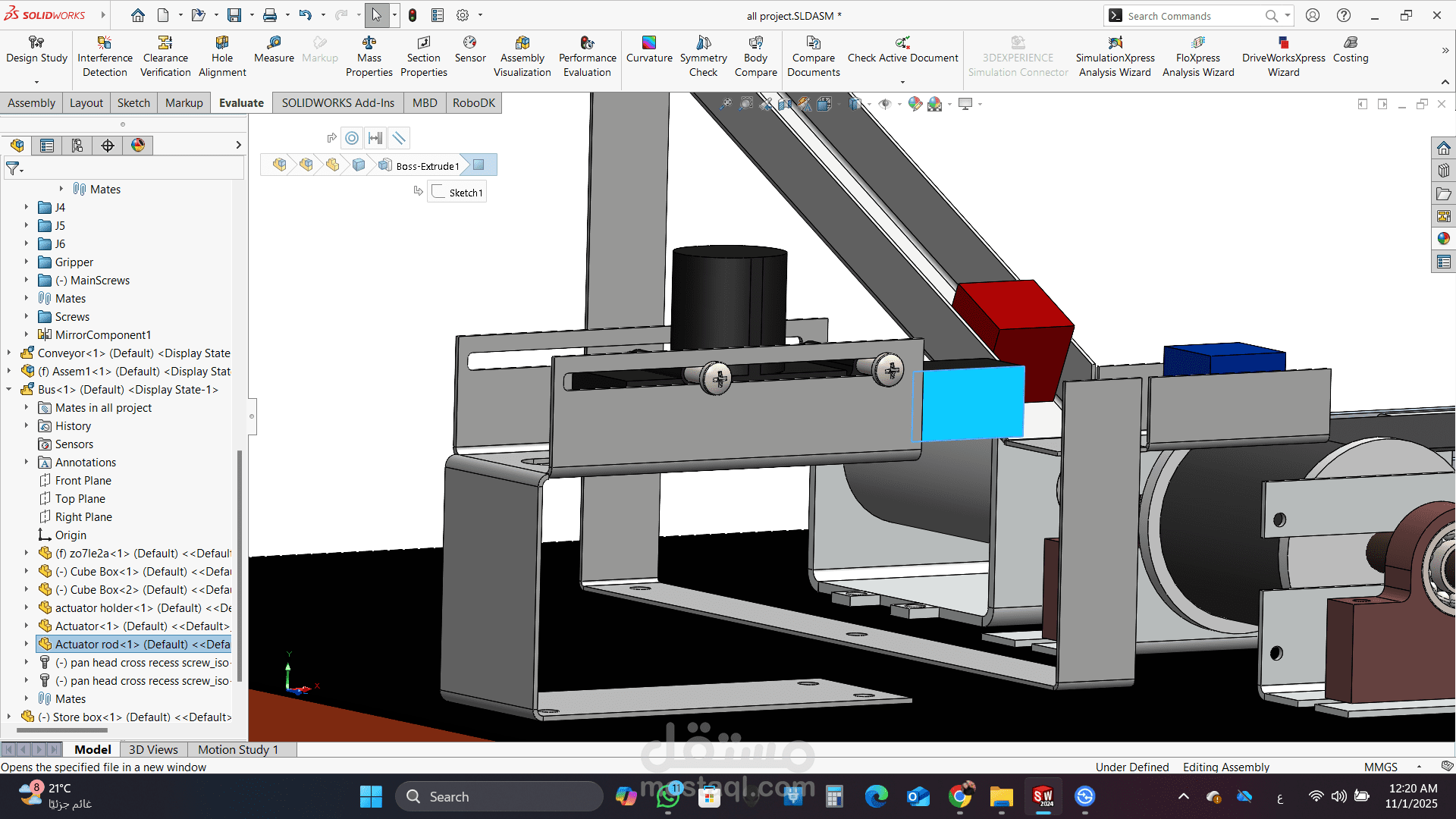Open the Motion Study 1 tab
This screenshot has width=1456, height=819.
click(238, 749)
